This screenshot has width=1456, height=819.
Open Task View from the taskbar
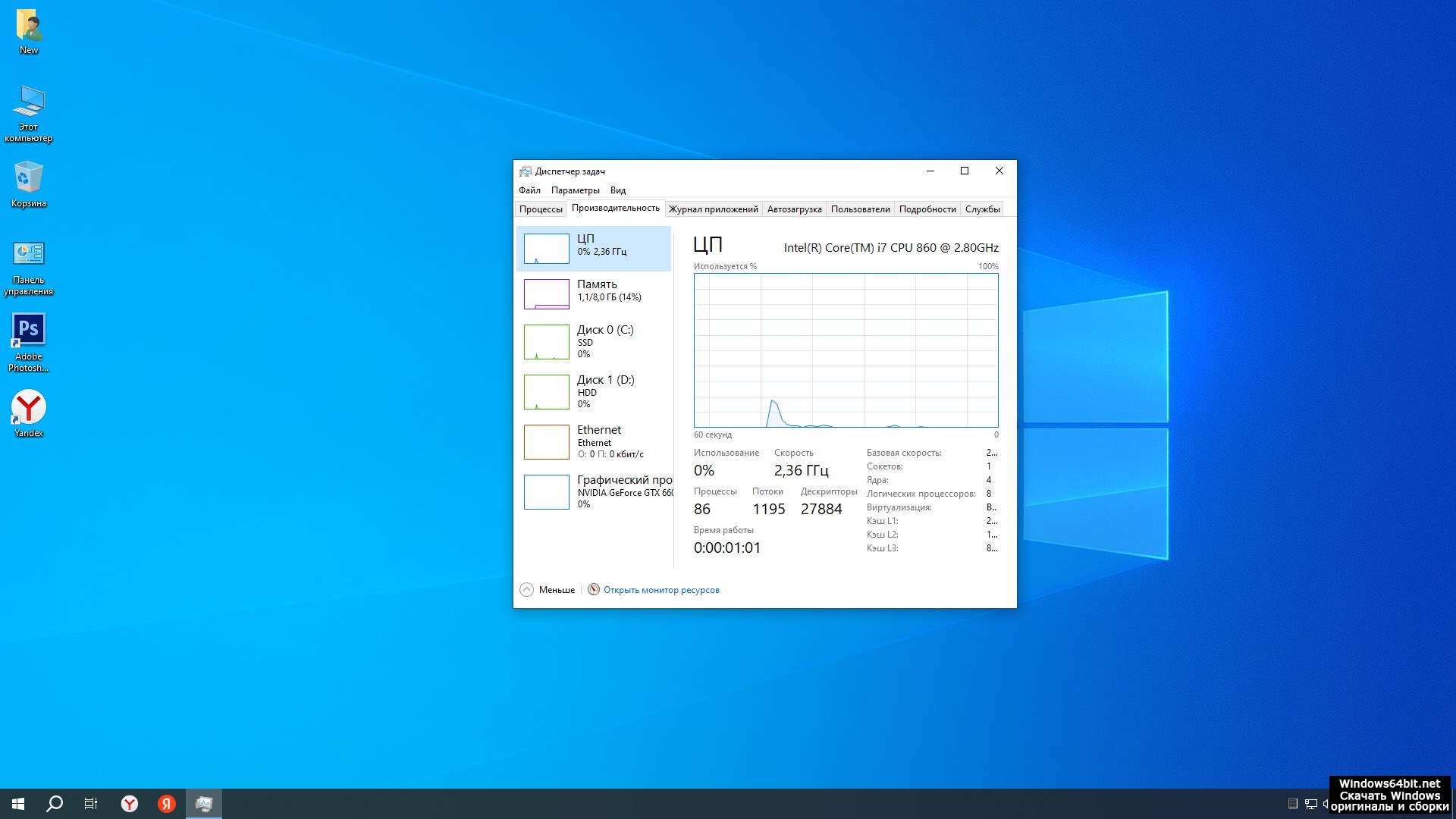91,804
